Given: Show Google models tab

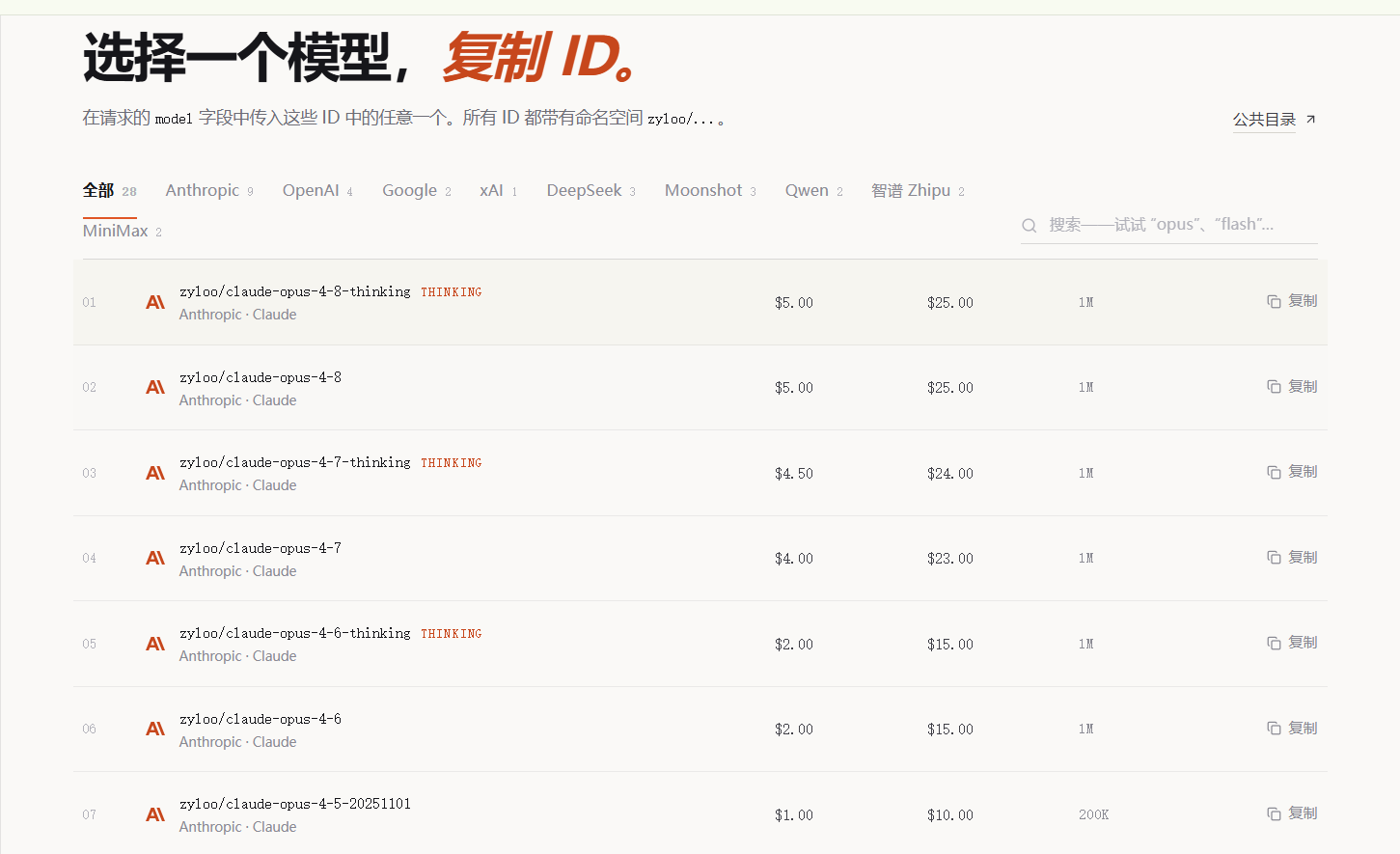Looking at the screenshot, I should pyautogui.click(x=417, y=191).
